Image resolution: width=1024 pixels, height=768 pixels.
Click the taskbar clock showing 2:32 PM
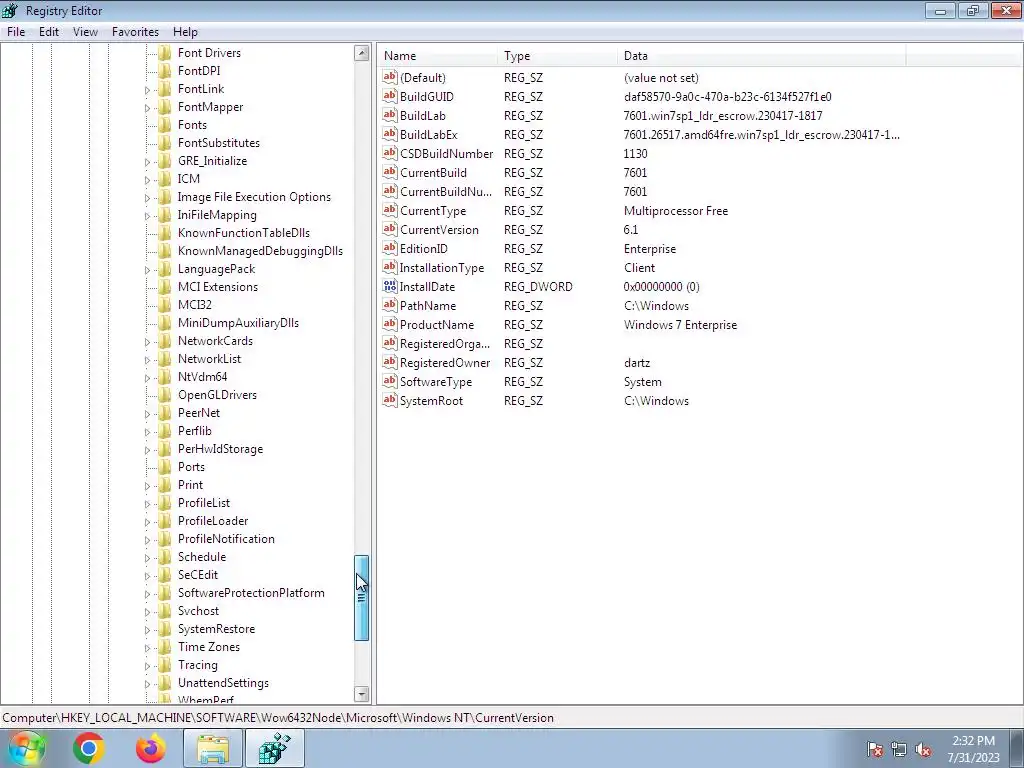pyautogui.click(x=973, y=748)
